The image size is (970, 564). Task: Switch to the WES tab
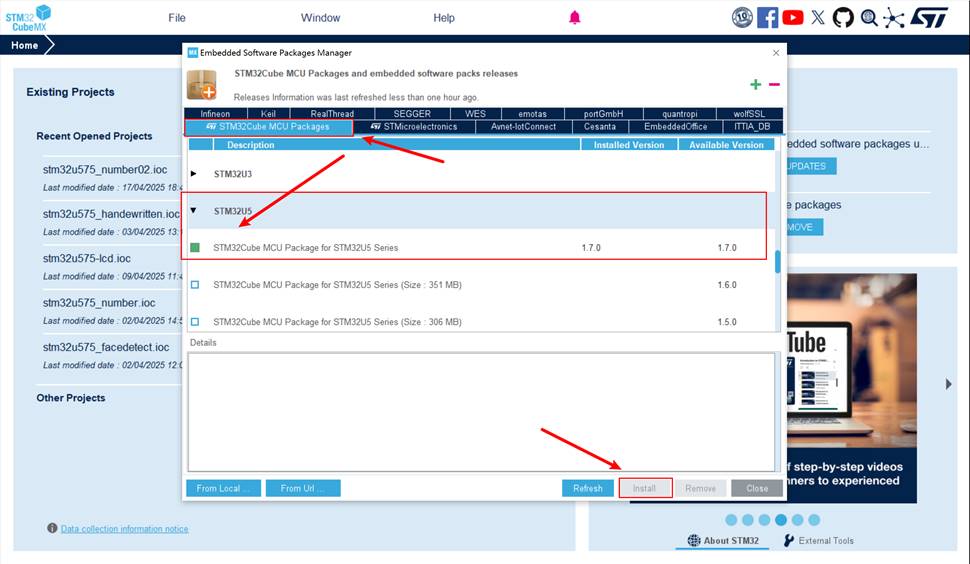[x=475, y=114]
